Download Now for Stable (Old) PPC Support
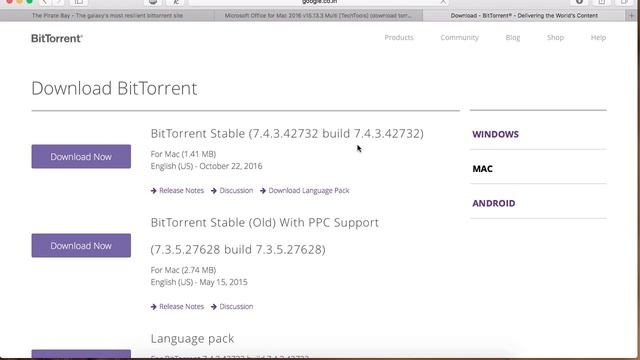Screen dimensions: 640x360 click(x=81, y=245)
